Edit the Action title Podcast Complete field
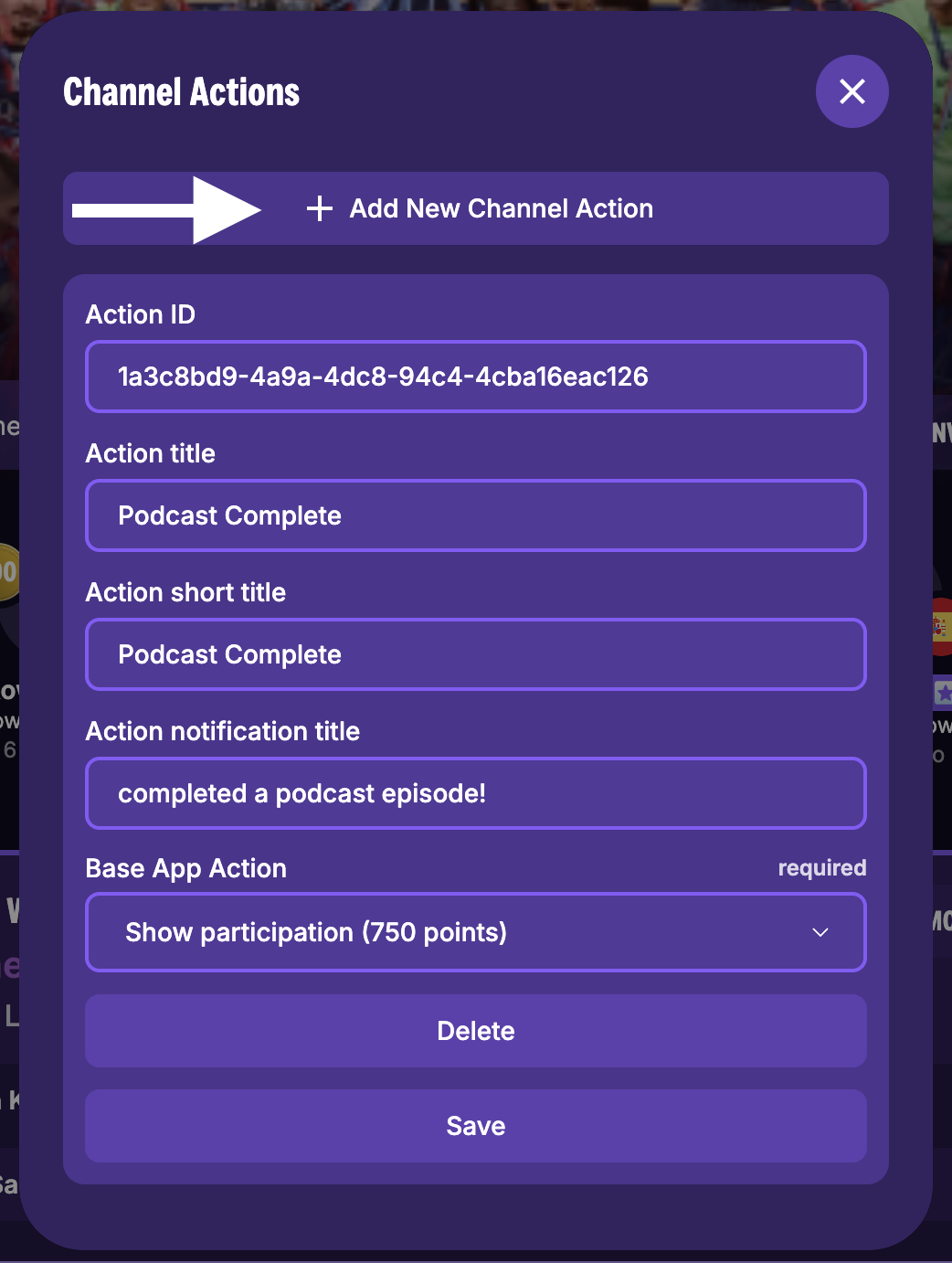Image resolution: width=952 pixels, height=1263 pixels. click(x=475, y=515)
